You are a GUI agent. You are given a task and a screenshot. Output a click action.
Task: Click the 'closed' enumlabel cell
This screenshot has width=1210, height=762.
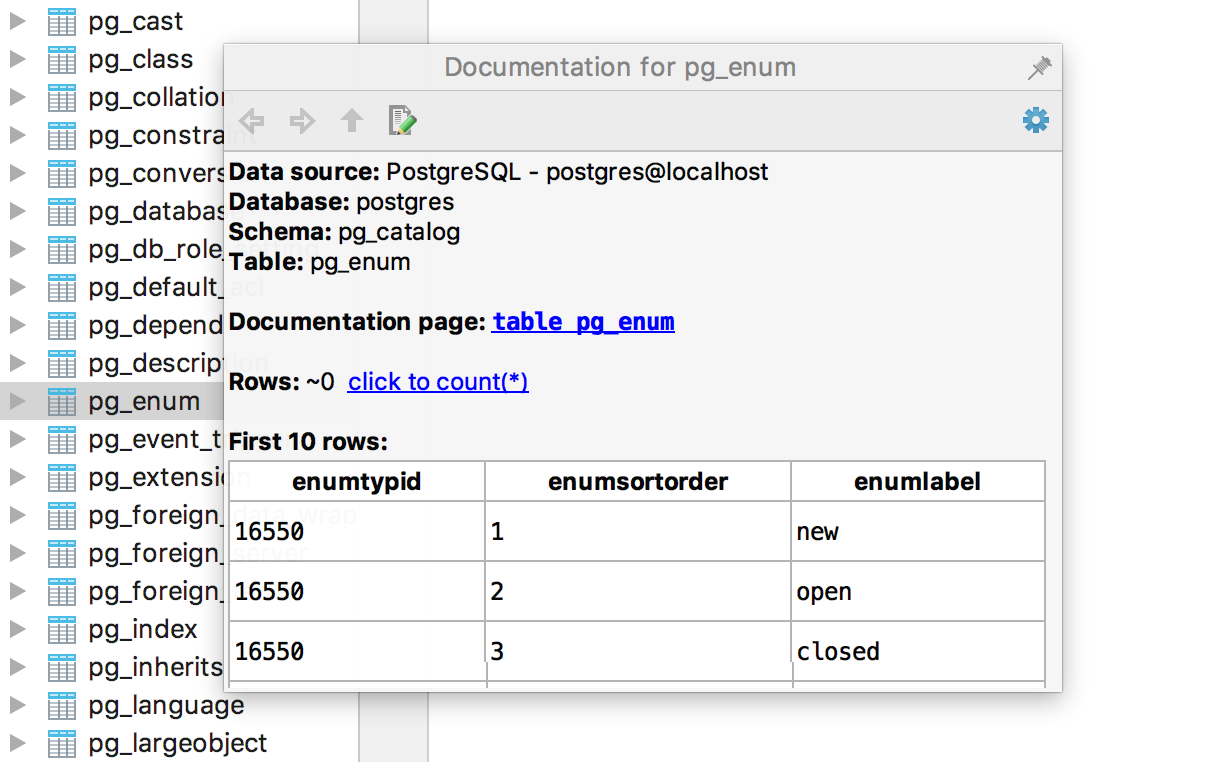coord(918,651)
